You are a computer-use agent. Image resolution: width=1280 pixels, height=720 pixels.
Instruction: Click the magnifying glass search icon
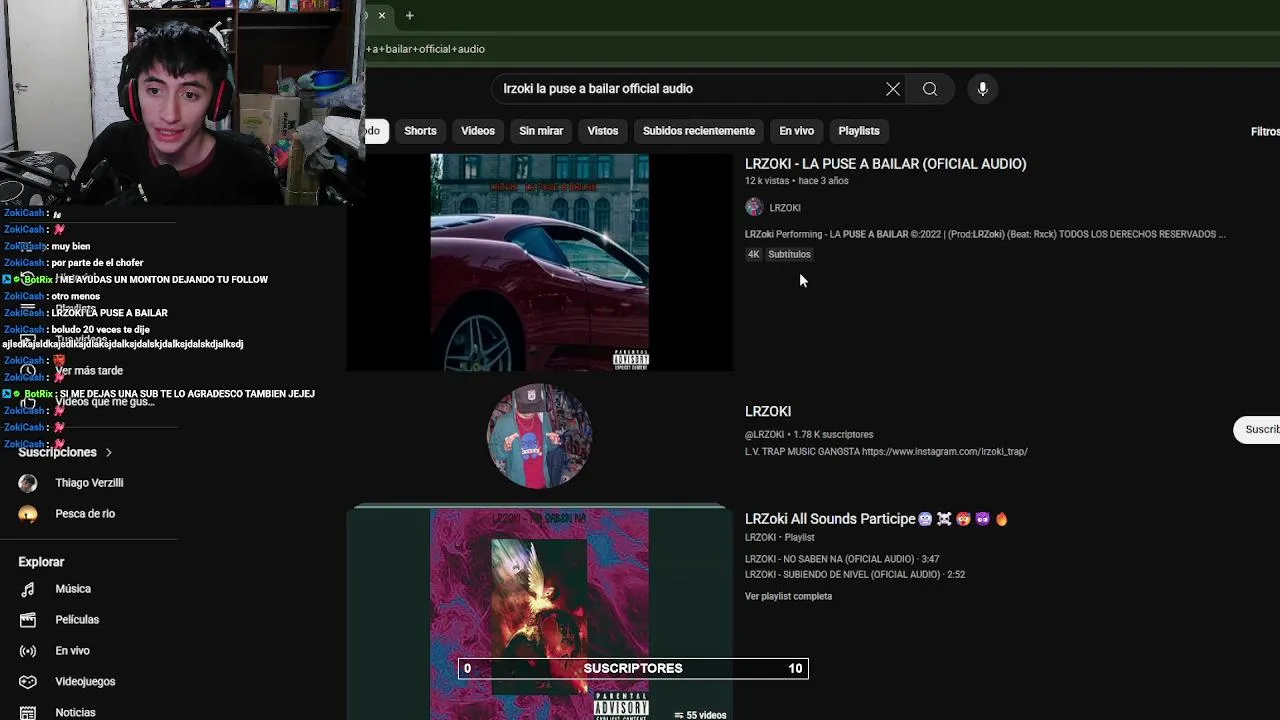pos(930,89)
